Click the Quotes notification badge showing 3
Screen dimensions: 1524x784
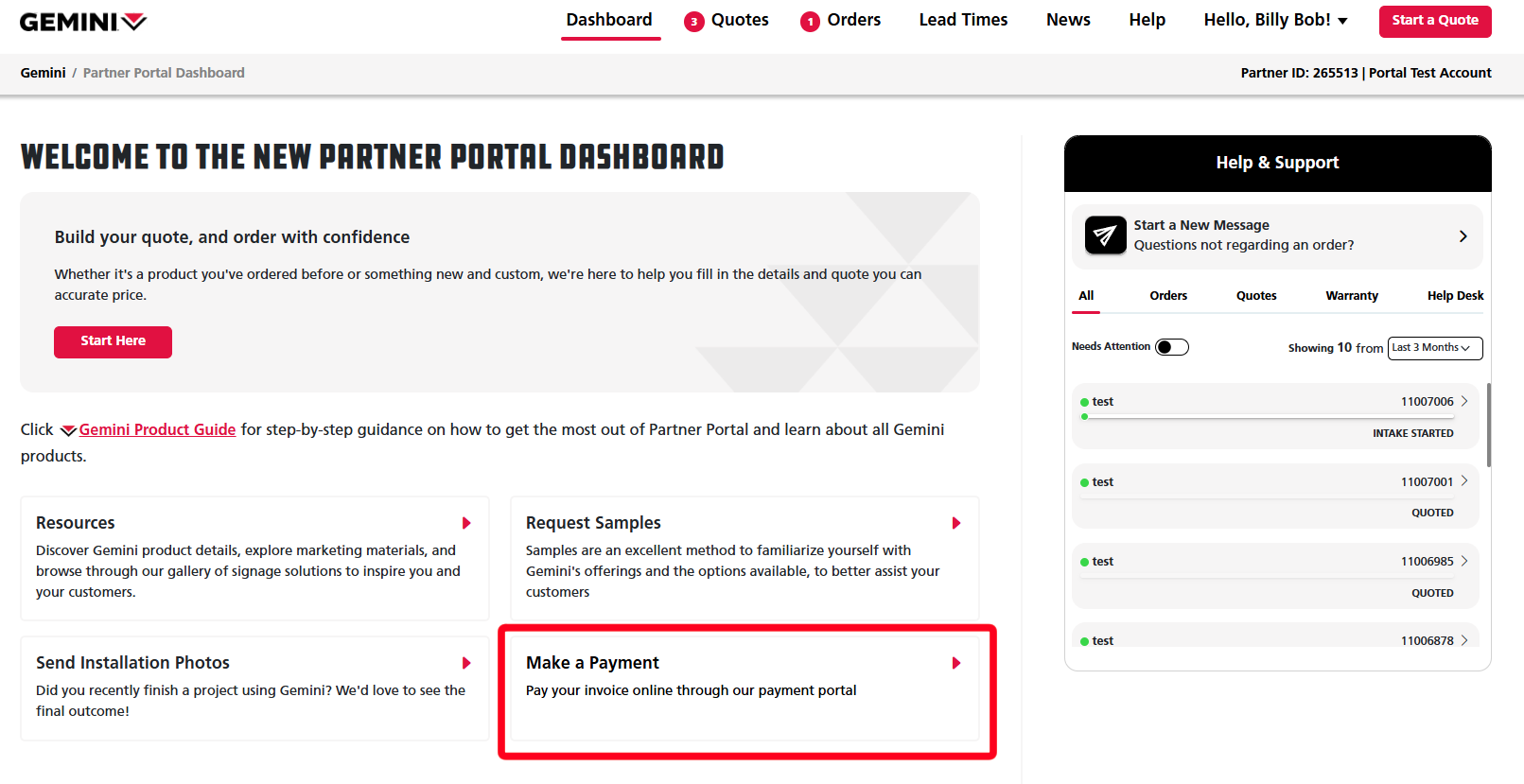[x=694, y=22]
